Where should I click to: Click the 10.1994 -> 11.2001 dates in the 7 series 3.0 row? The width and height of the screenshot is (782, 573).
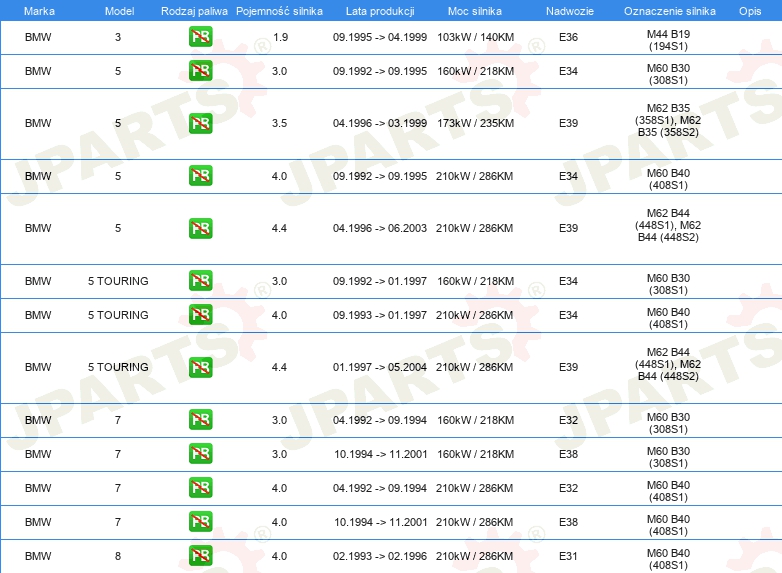pyautogui.click(x=381, y=454)
